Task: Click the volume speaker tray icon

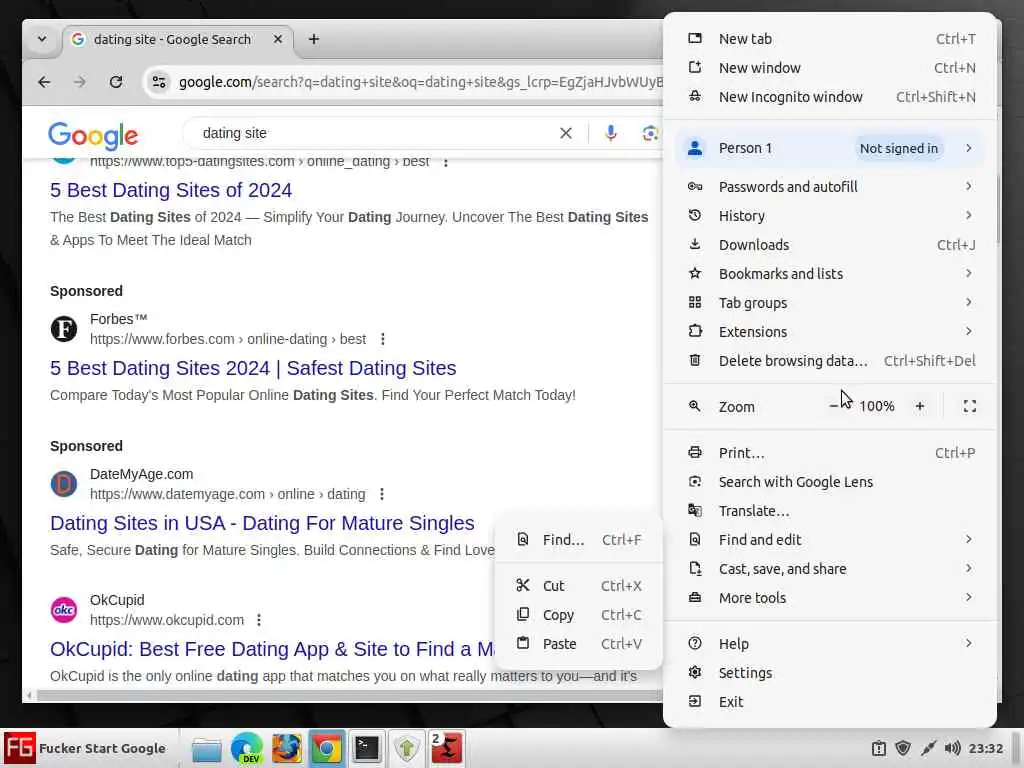Action: tap(952, 748)
